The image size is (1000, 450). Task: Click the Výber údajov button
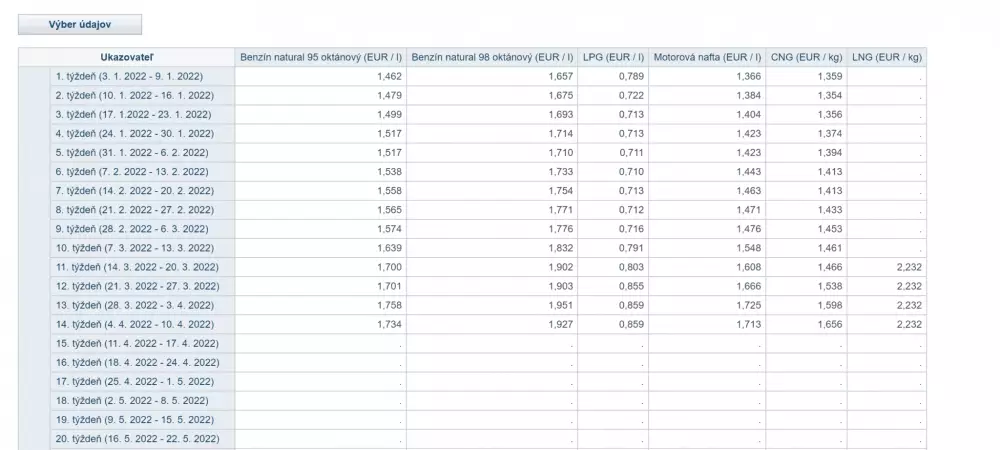pyautogui.click(x=80, y=25)
